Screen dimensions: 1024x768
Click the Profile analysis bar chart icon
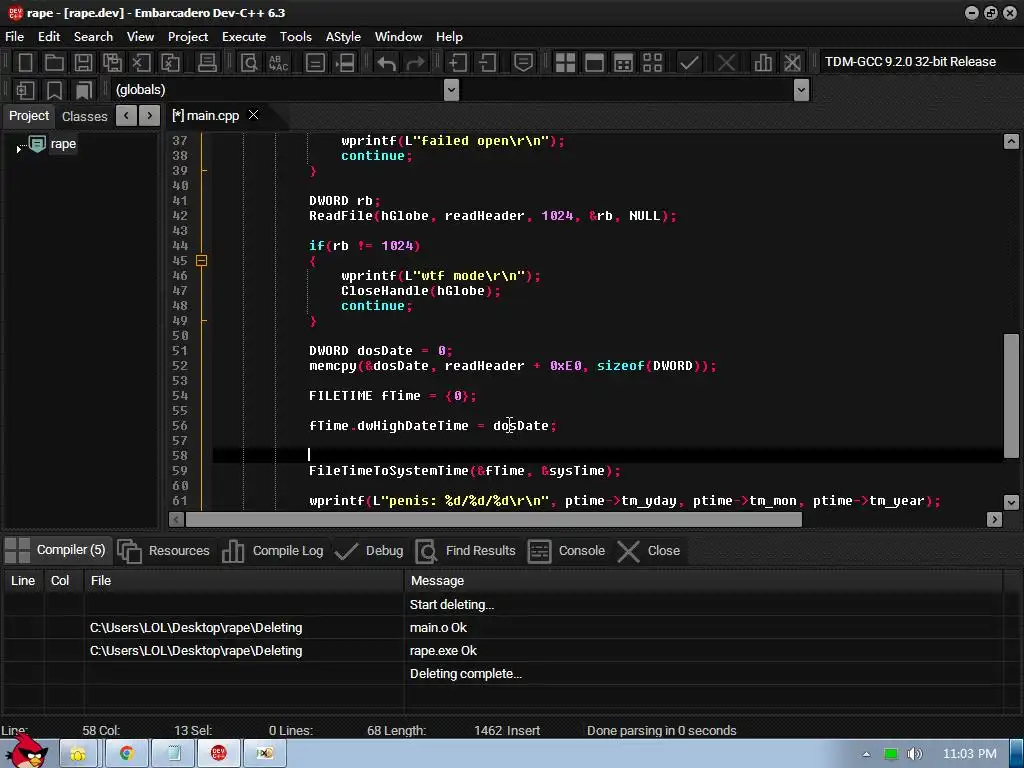pyautogui.click(x=763, y=63)
